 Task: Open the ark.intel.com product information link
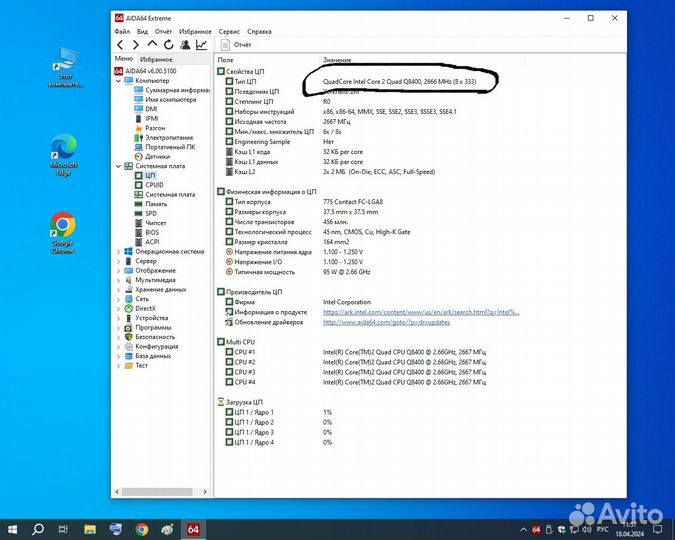[420, 312]
